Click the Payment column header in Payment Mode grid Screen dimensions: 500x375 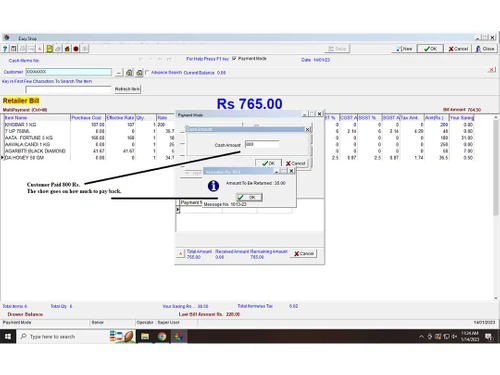(191, 202)
